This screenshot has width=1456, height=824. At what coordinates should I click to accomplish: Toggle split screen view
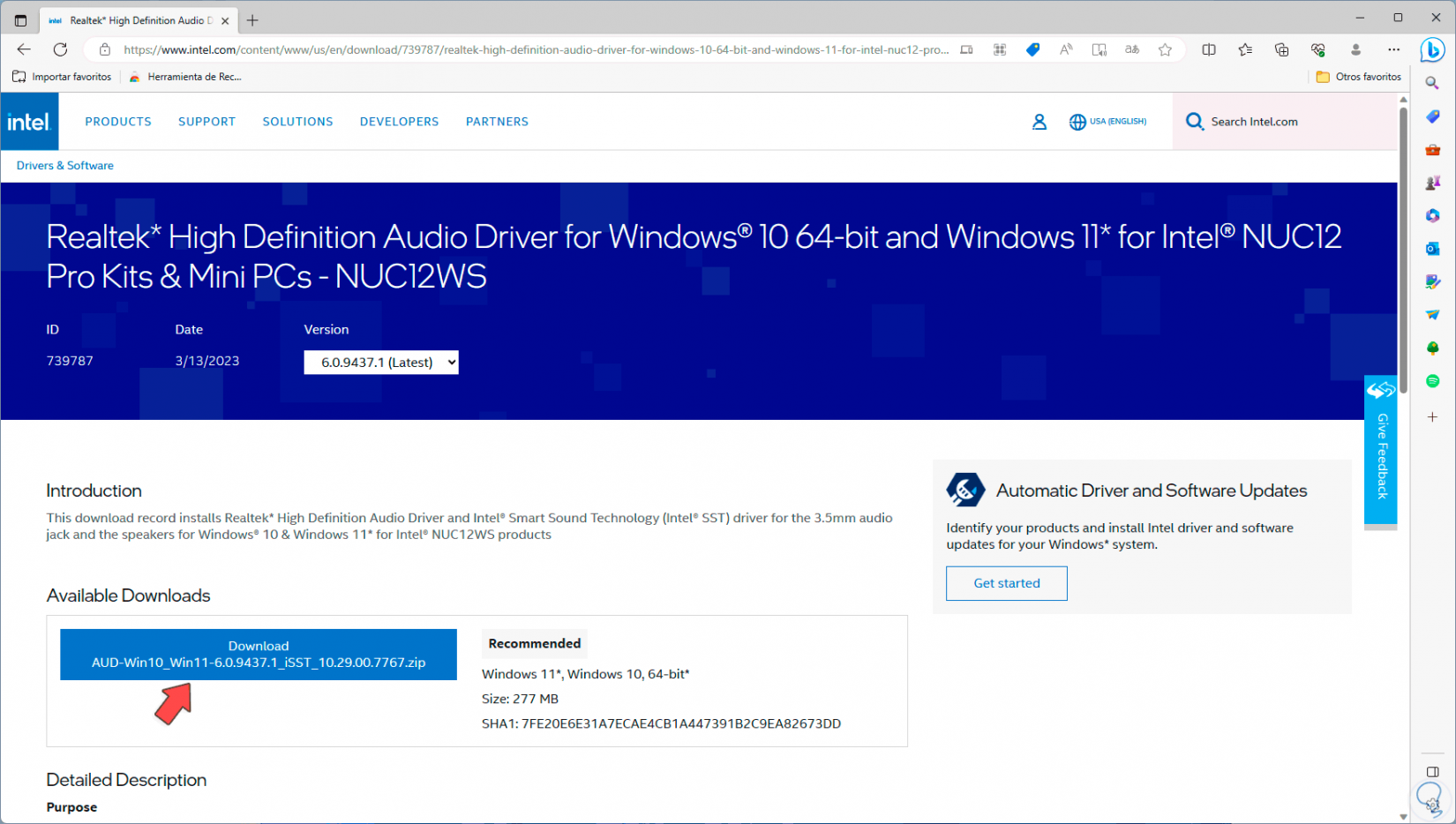(1209, 49)
